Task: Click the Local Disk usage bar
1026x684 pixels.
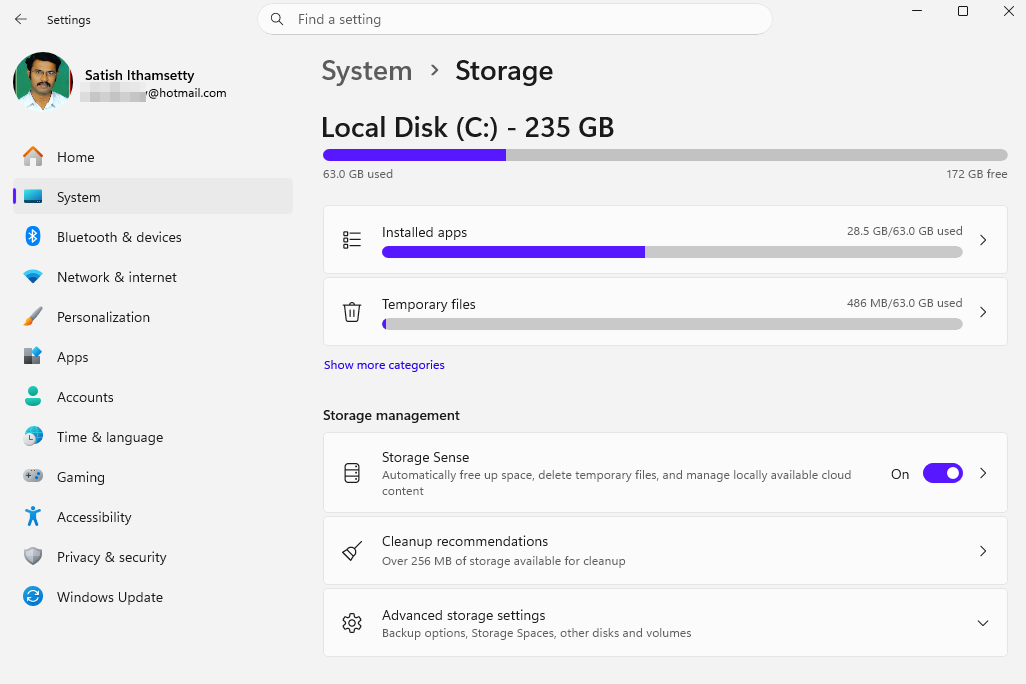Action: (665, 154)
